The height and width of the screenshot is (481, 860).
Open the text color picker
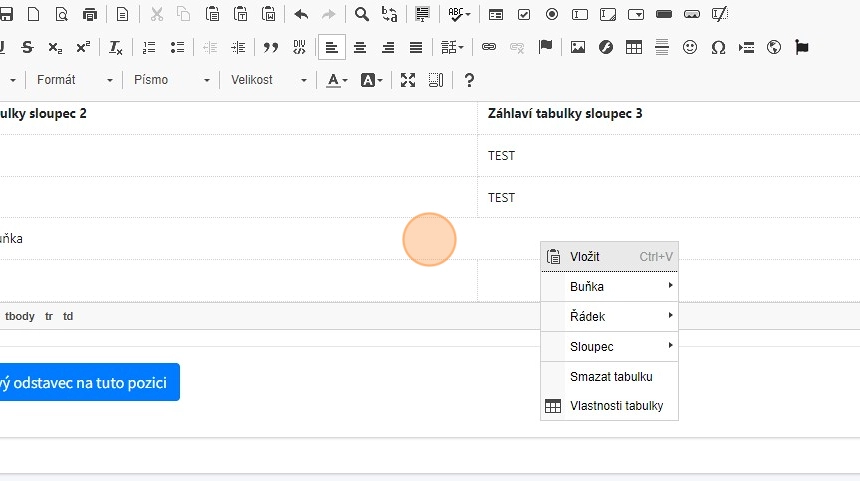coord(337,80)
